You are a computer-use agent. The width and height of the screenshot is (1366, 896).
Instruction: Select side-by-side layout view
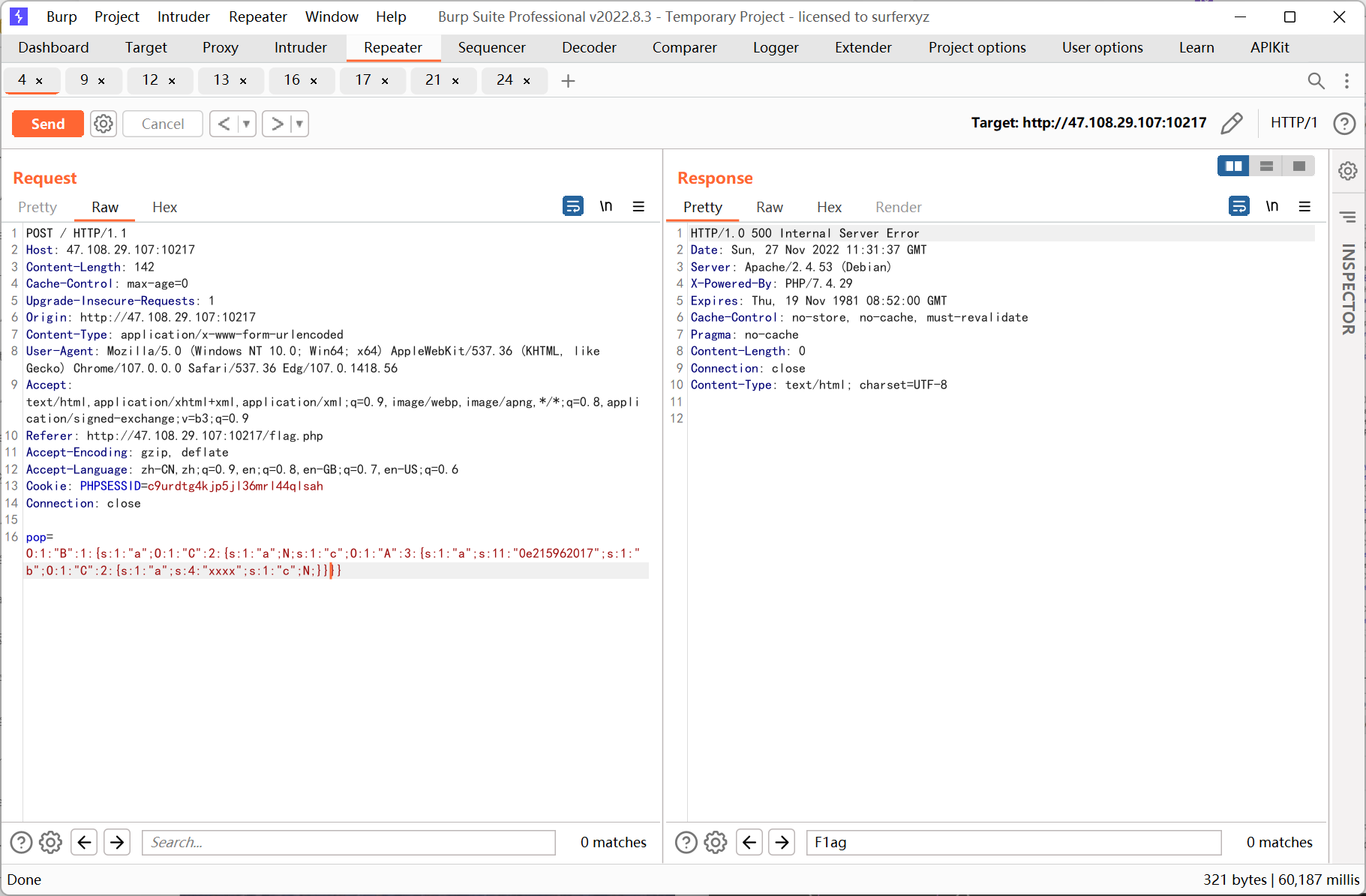[x=1233, y=166]
